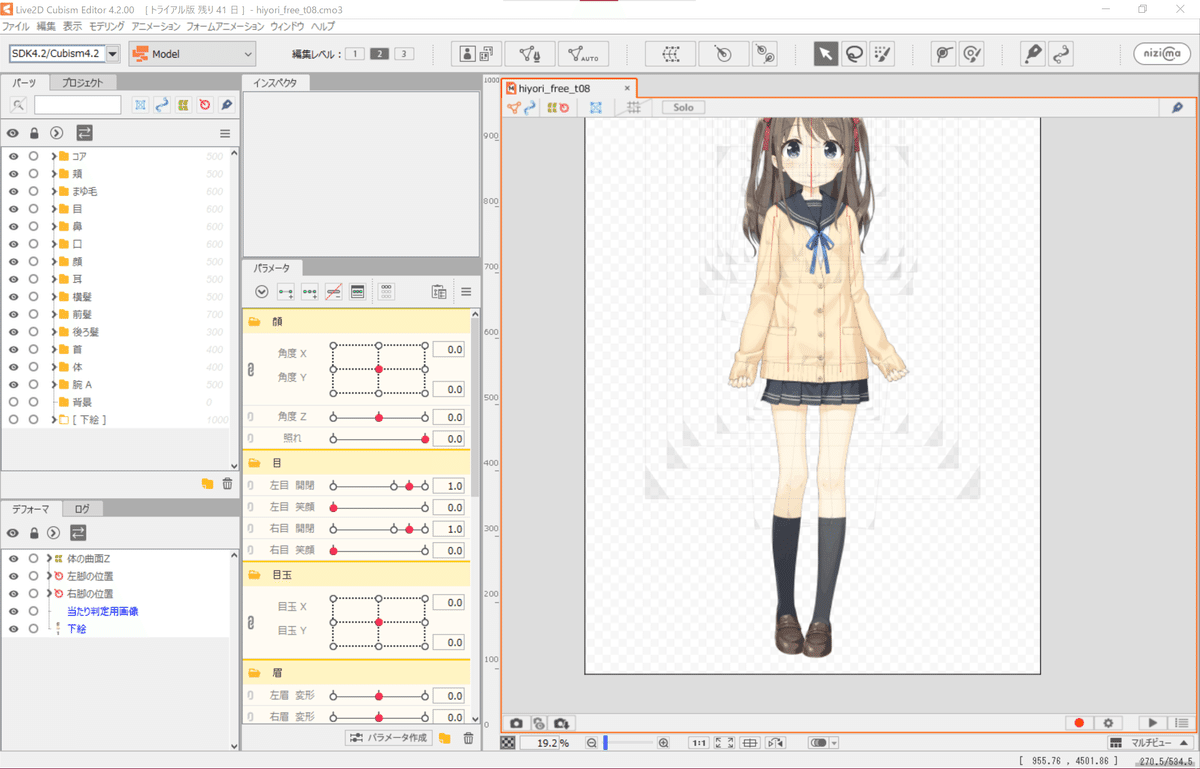Click the パラメータ作成 button
Viewport: 1200px width, 769px height.
tap(389, 738)
